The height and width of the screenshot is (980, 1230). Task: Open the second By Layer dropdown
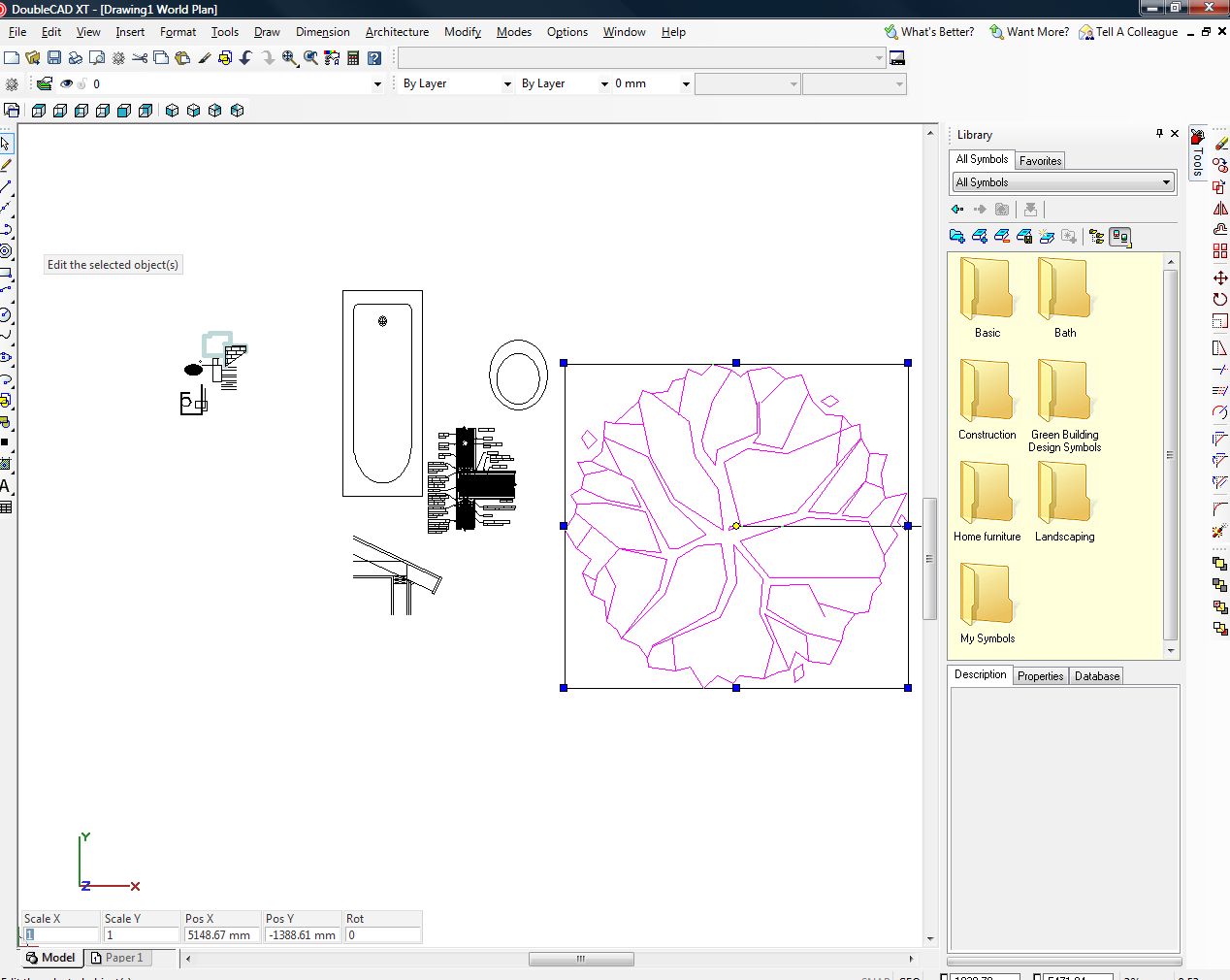(x=604, y=84)
